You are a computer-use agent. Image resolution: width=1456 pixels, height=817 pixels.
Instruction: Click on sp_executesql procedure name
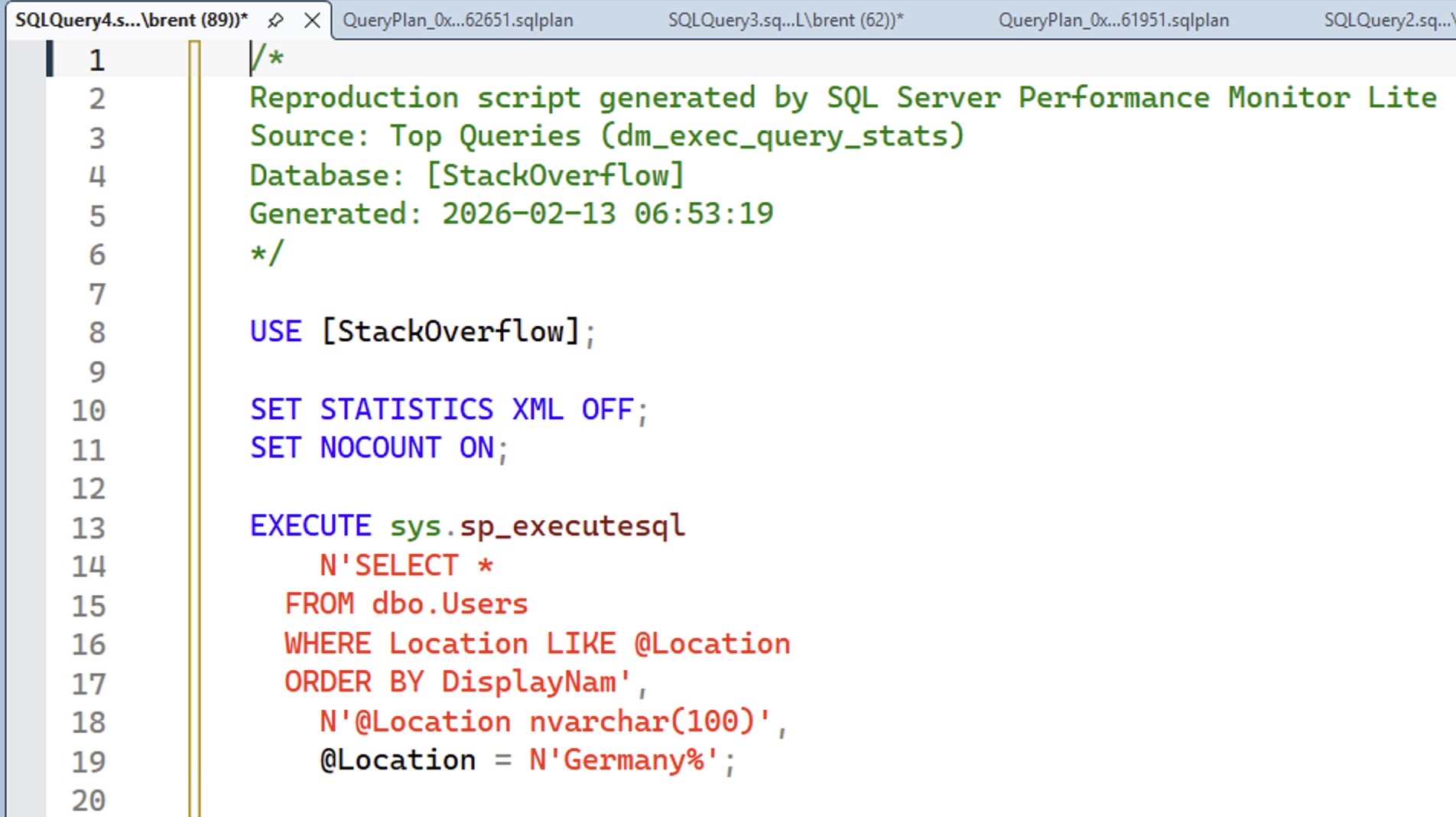572,526
